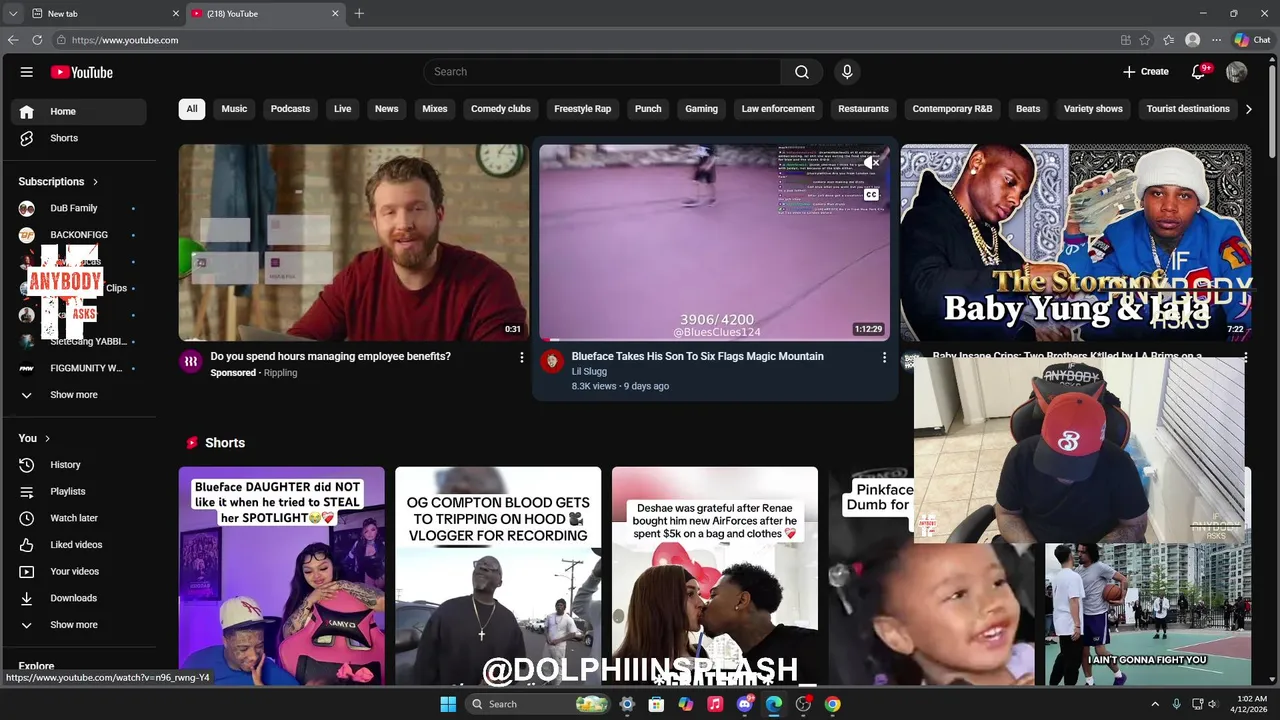The height and width of the screenshot is (720, 1280).
Task: Open the BACKONFIGG subscription
Action: coord(78,235)
